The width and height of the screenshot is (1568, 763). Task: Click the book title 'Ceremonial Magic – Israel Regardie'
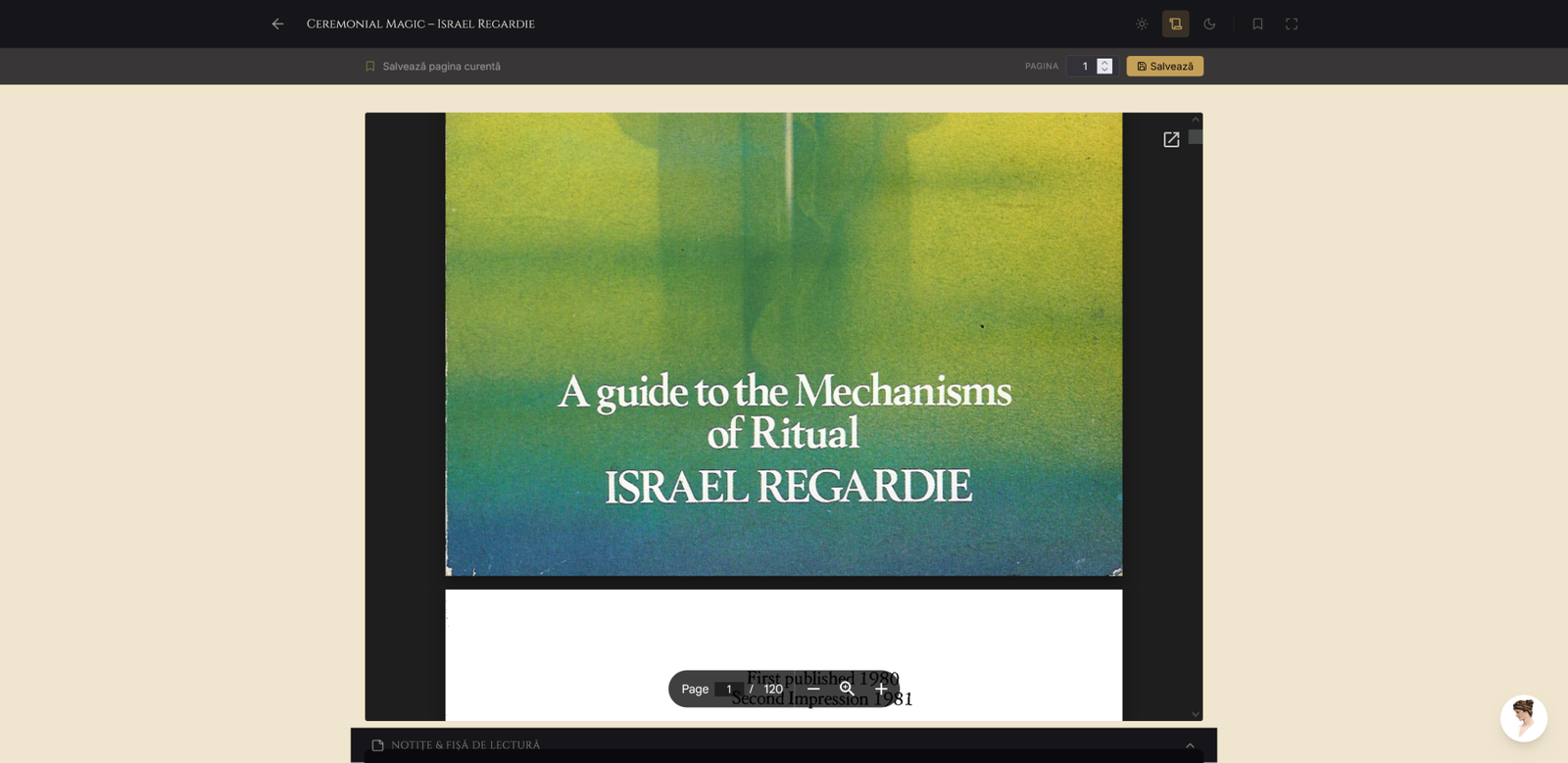coord(420,24)
